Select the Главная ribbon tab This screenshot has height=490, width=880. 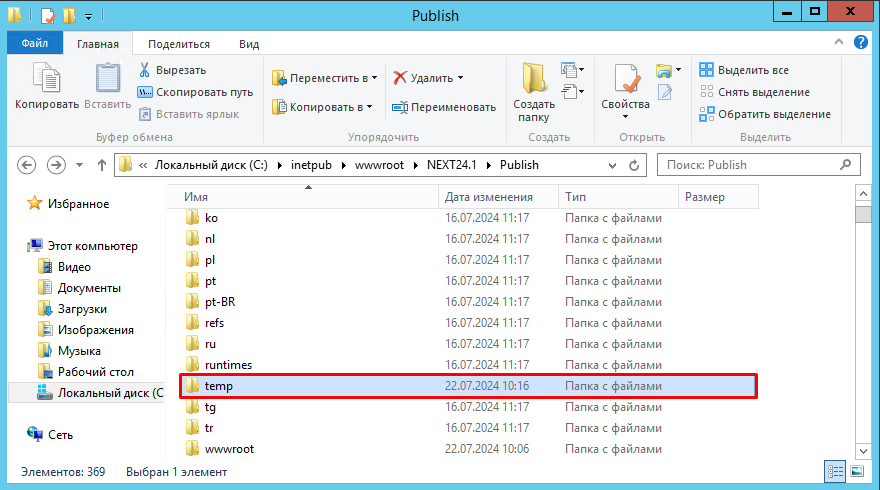[98, 44]
